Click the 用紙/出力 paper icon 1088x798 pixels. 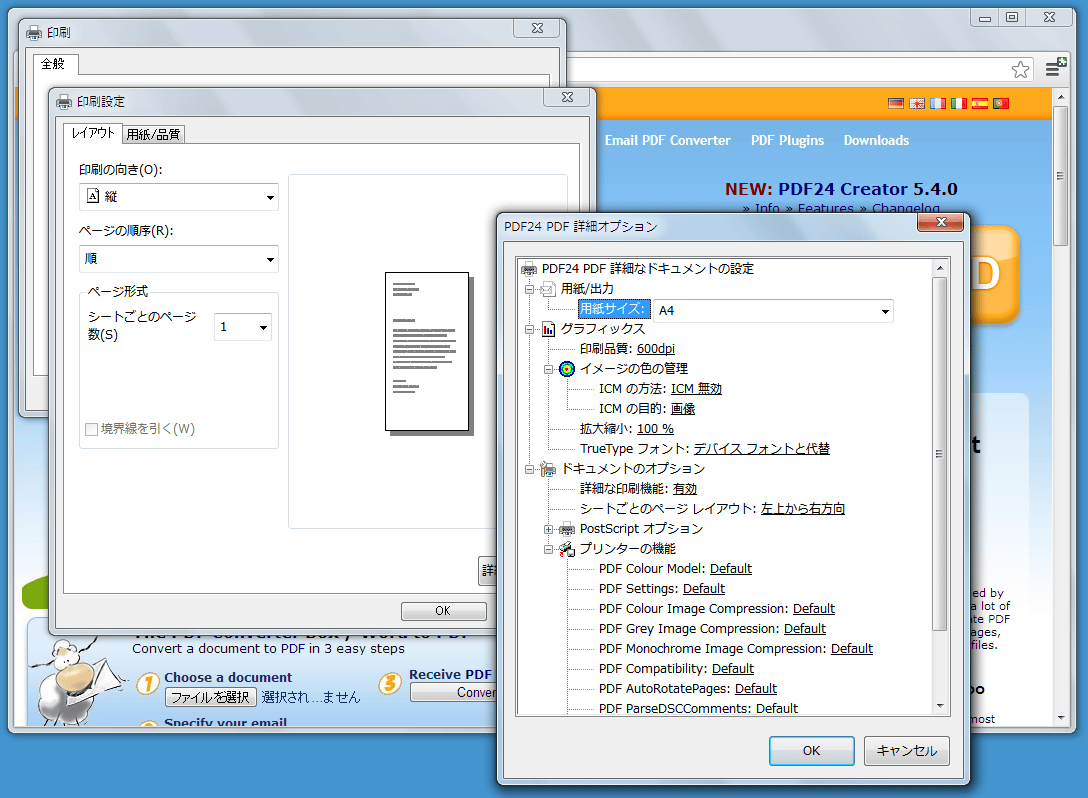(548, 289)
